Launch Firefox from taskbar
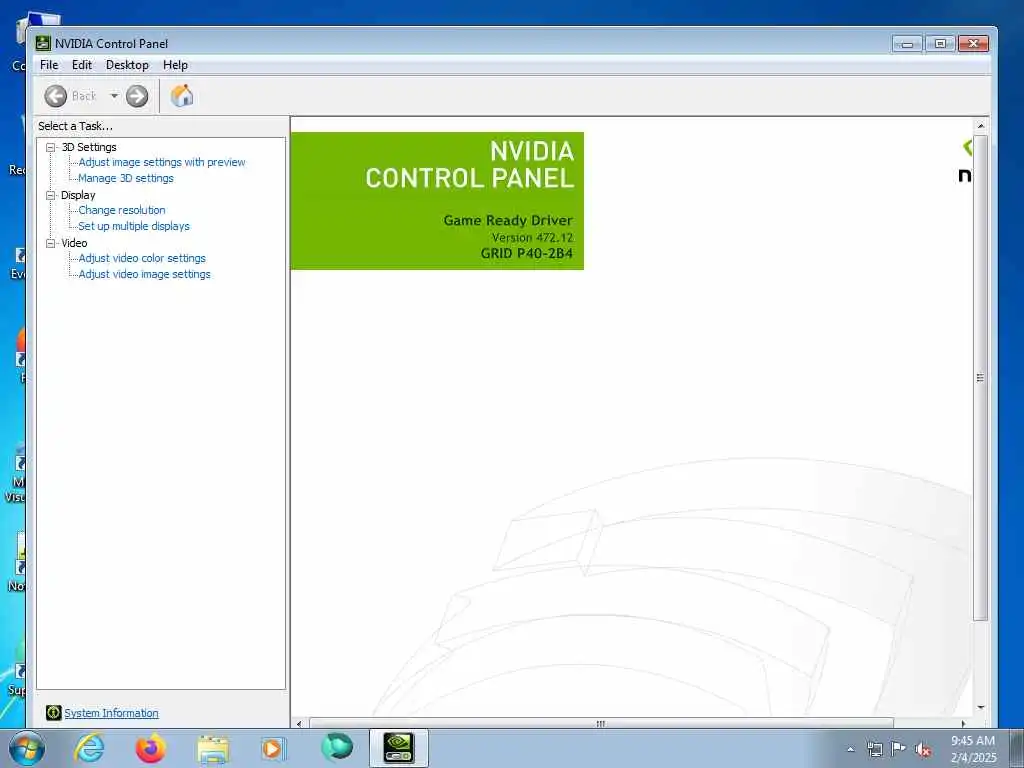The image size is (1024, 768). (150, 748)
